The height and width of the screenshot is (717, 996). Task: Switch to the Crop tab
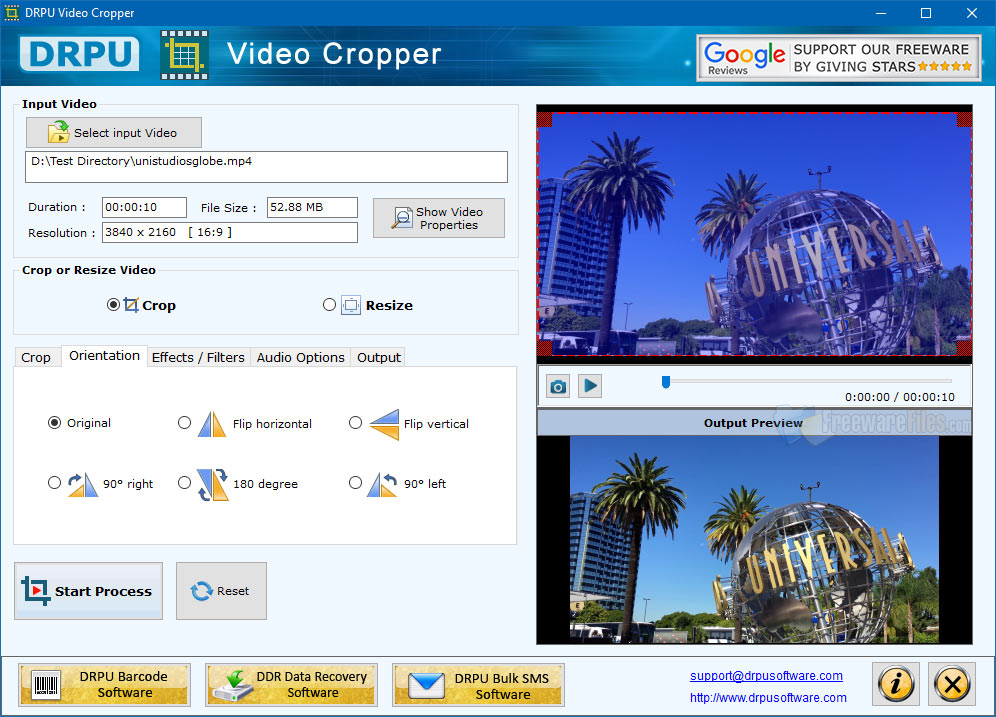[x=36, y=358]
